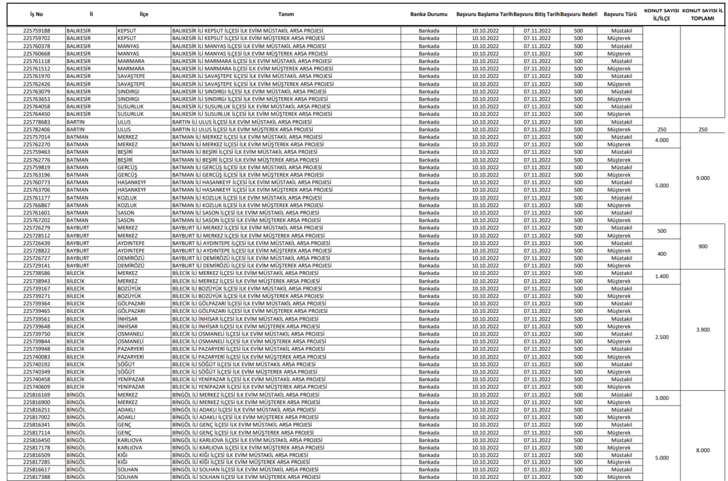Click 'Bankada' in row 225763079

pos(429,91)
